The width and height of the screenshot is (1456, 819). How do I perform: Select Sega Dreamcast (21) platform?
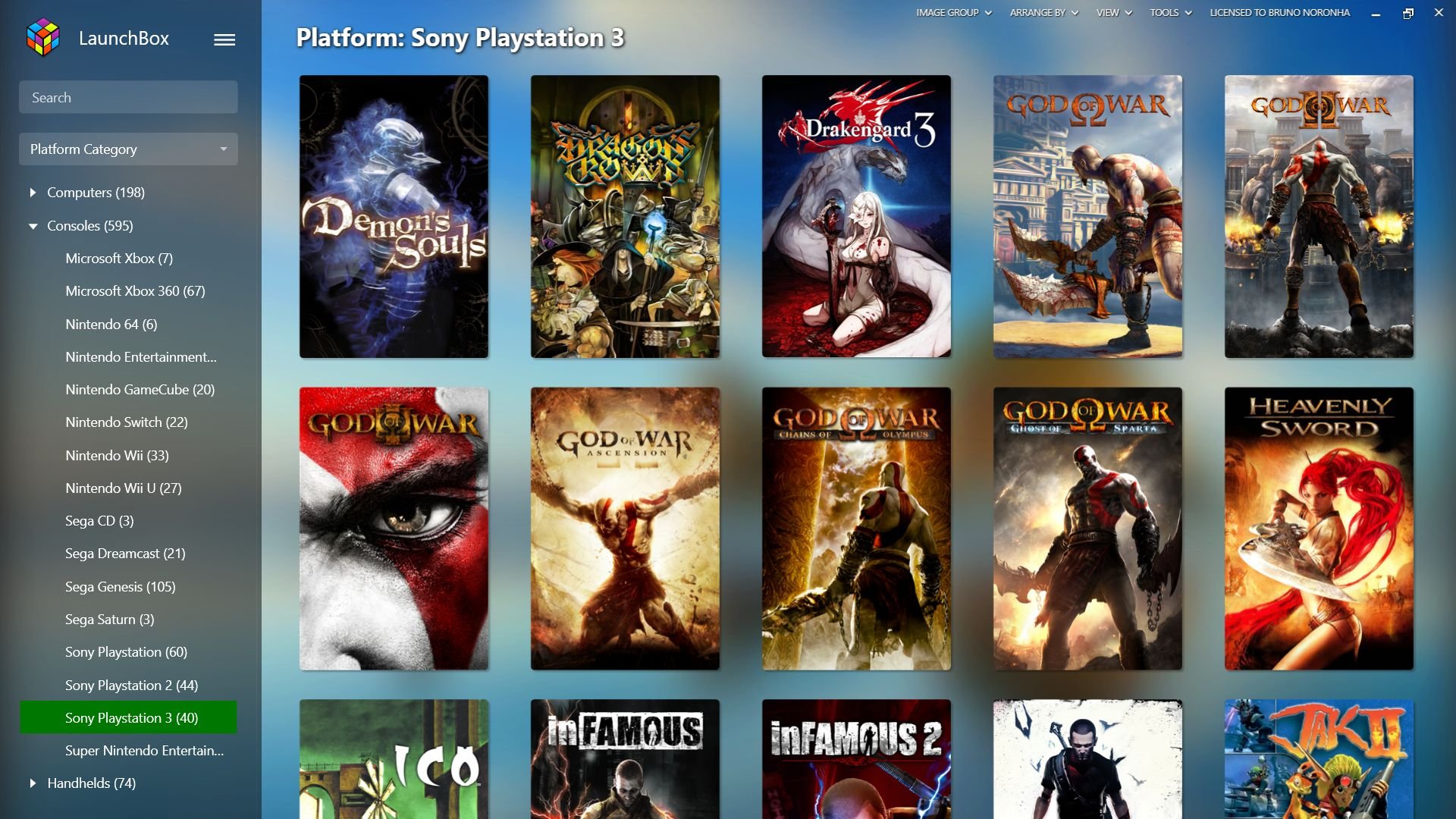(x=125, y=554)
